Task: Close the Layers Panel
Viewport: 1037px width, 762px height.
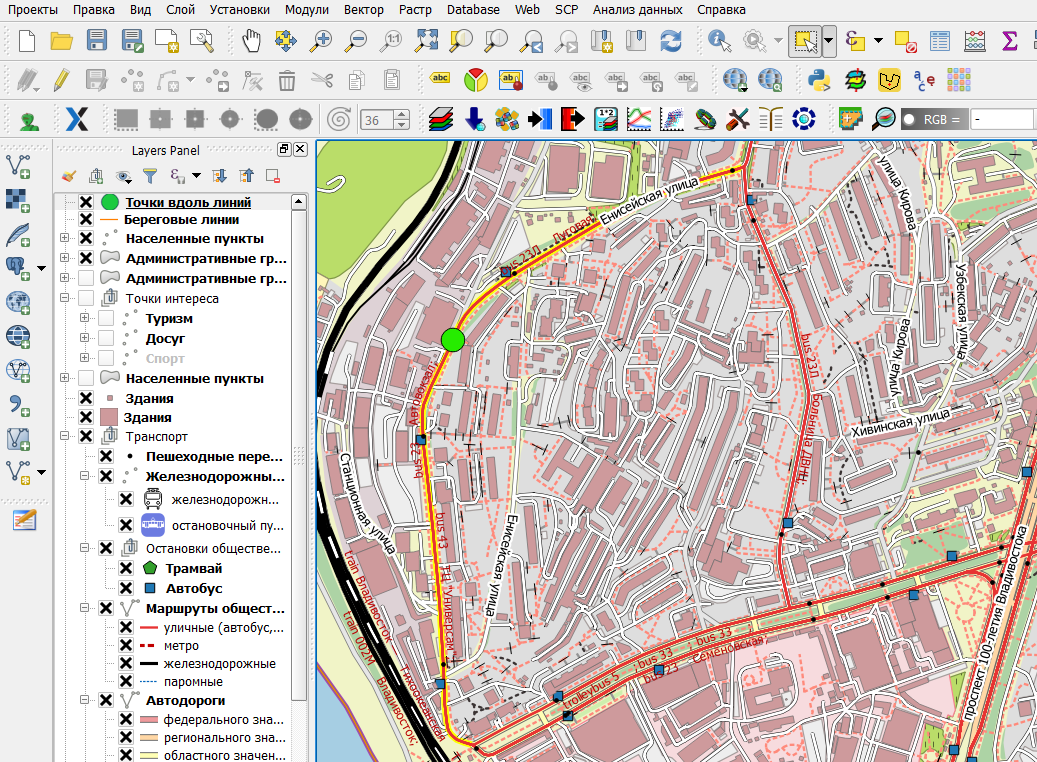Action: 300,149
